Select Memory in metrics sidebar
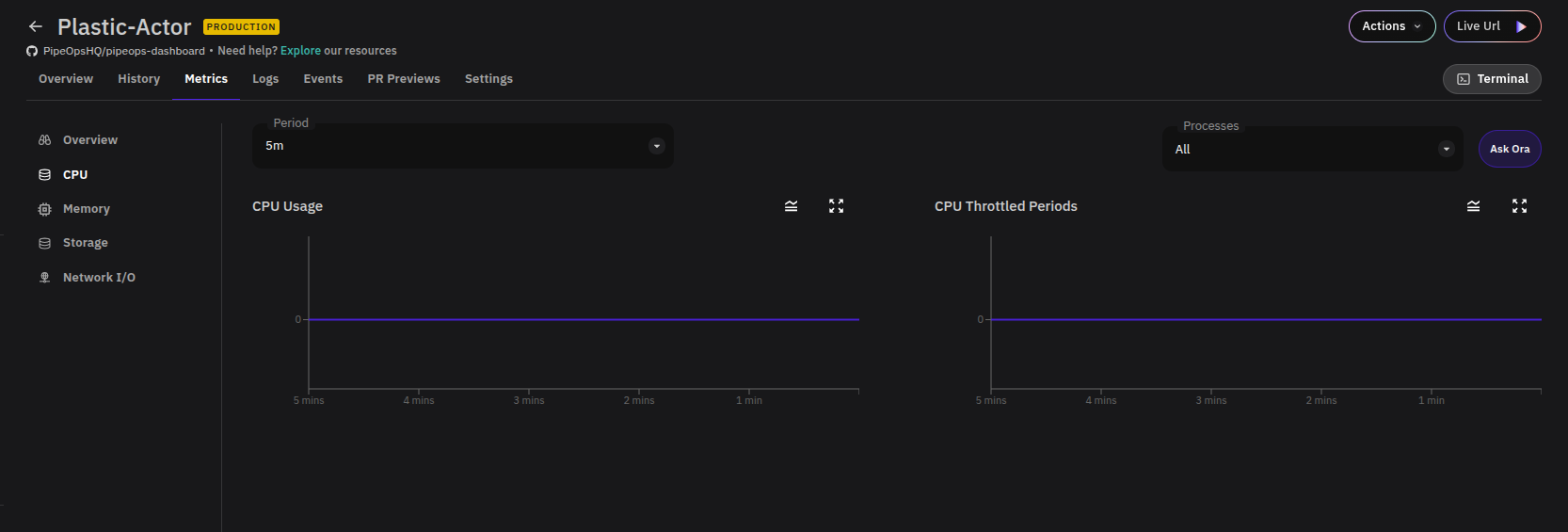This screenshot has width=1568, height=532. coord(87,209)
